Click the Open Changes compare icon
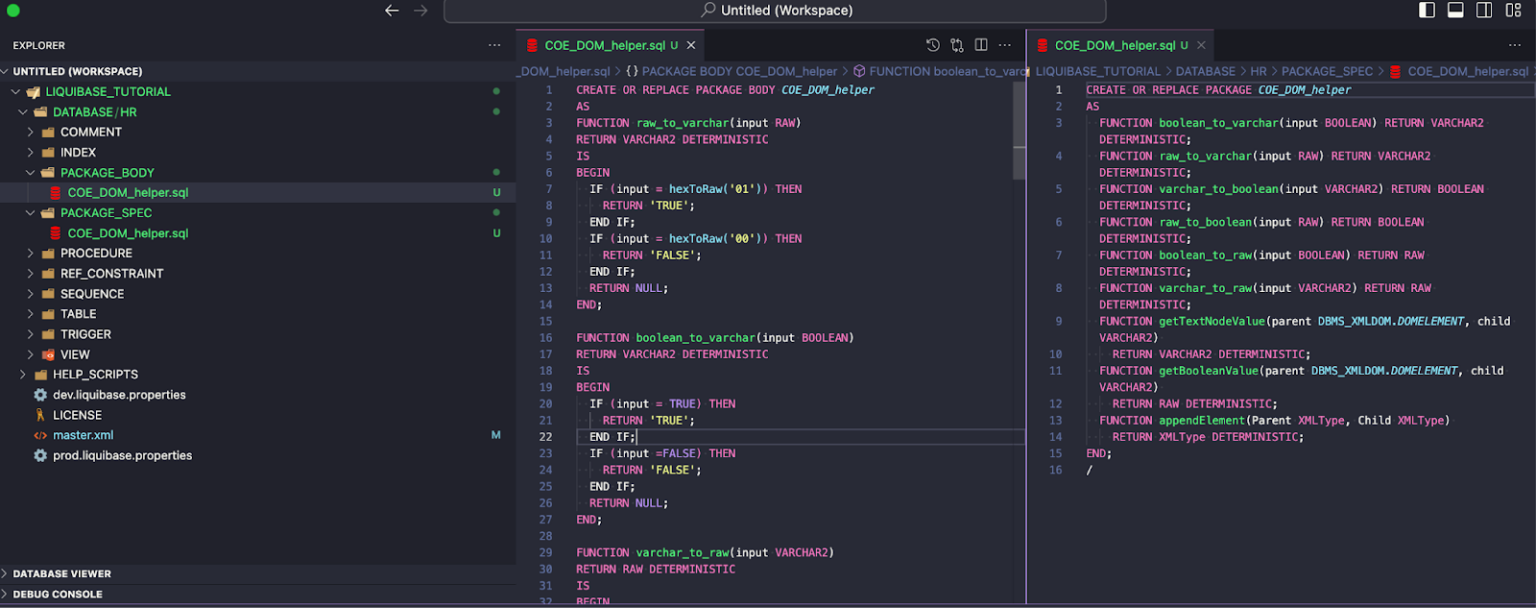 (x=957, y=45)
